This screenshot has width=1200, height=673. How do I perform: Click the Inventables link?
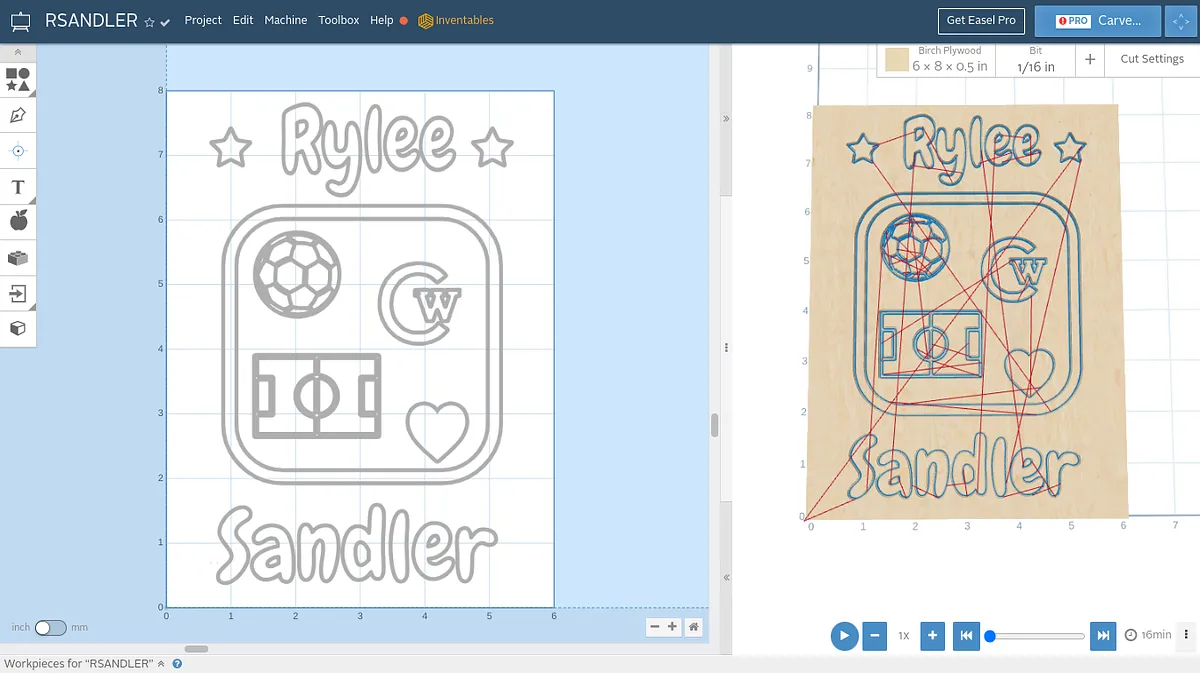click(456, 20)
